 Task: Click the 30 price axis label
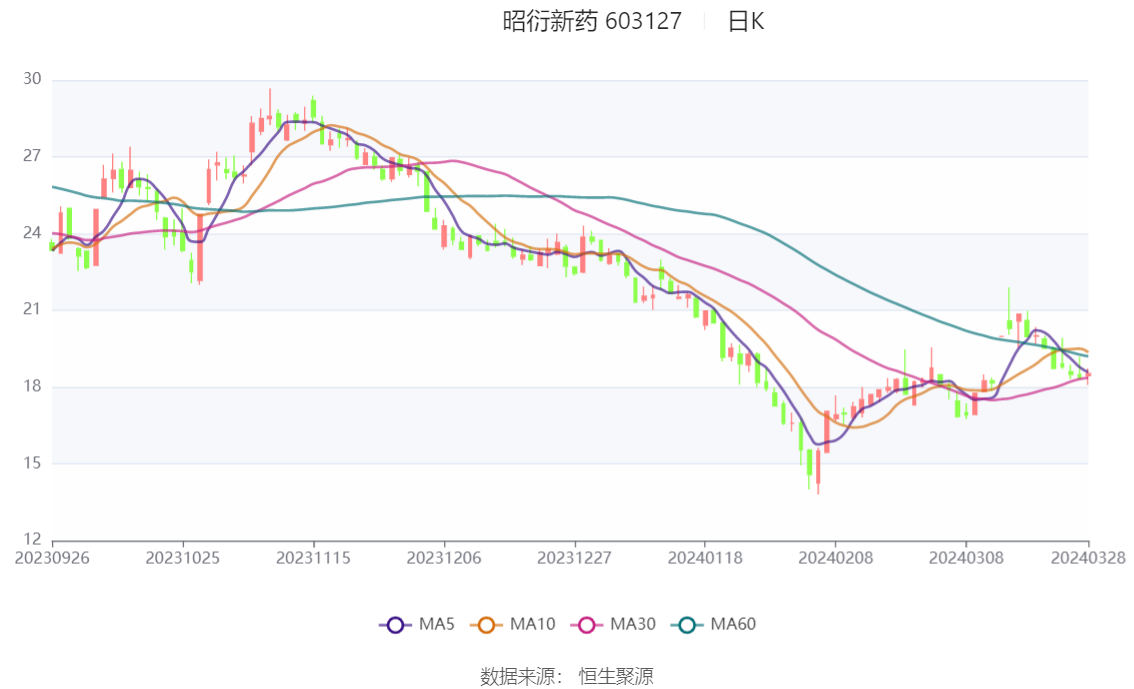click(33, 79)
